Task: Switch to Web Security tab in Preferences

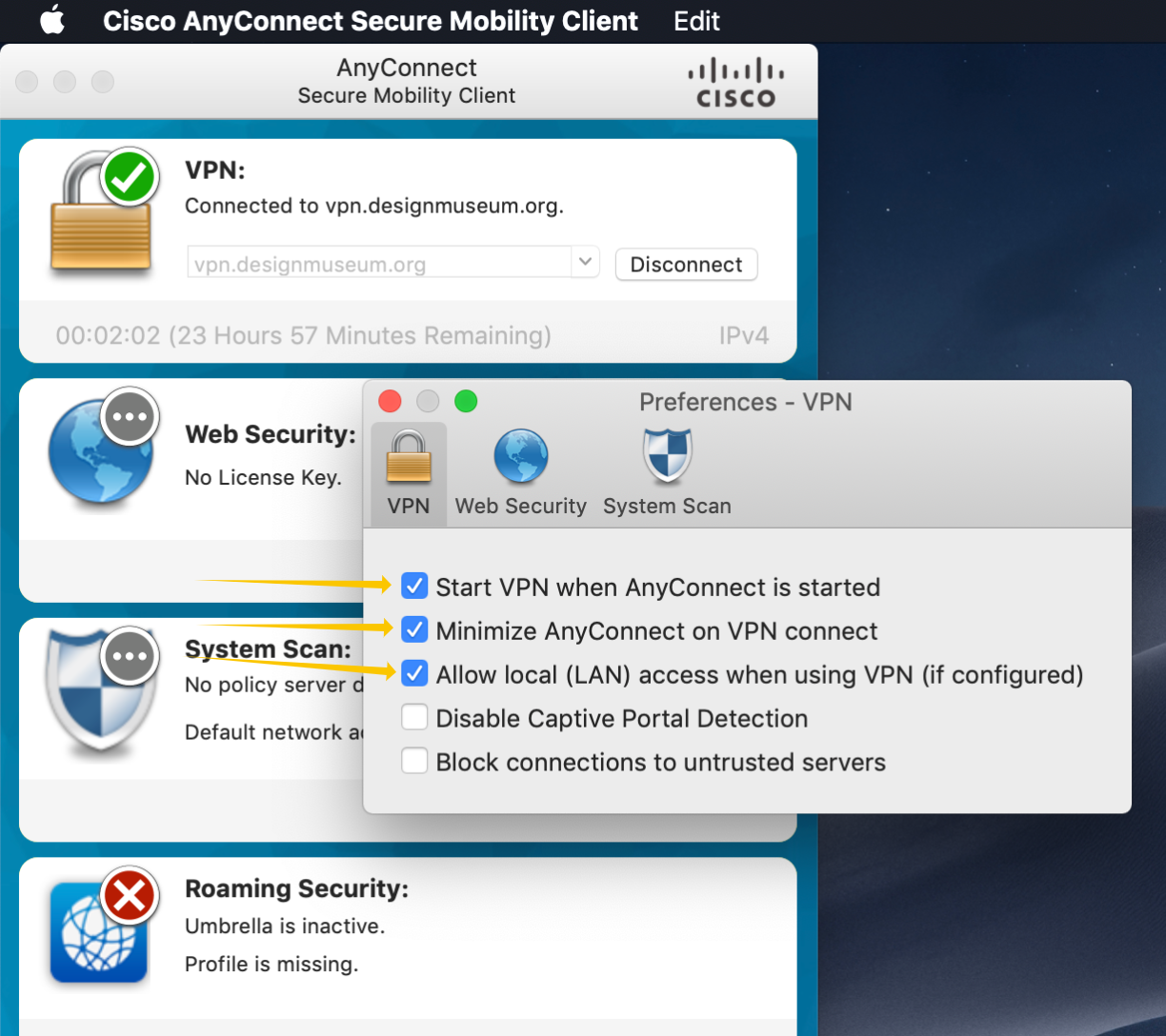Action: pyautogui.click(x=521, y=473)
